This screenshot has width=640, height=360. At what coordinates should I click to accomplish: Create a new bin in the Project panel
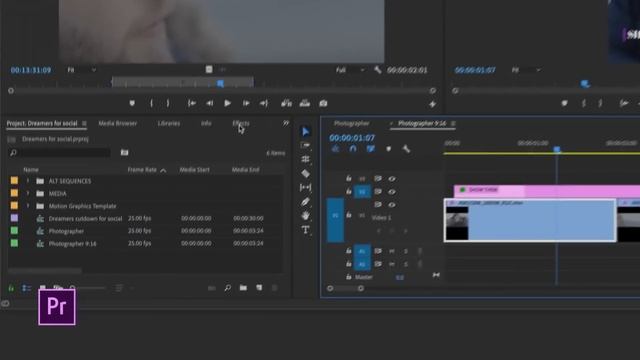tap(243, 288)
